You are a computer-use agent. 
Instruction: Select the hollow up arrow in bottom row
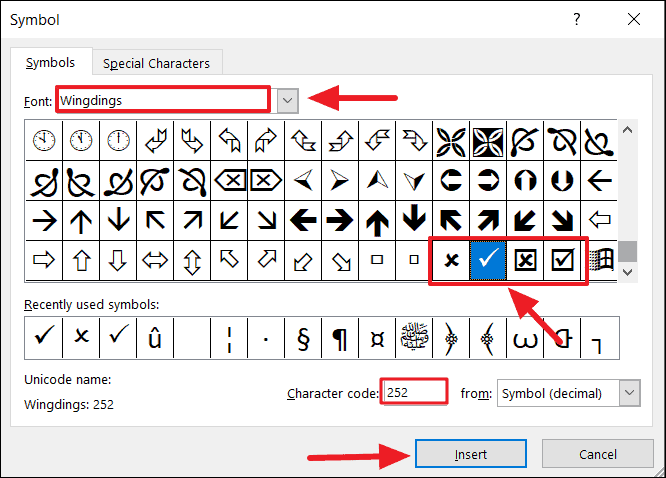point(81,260)
